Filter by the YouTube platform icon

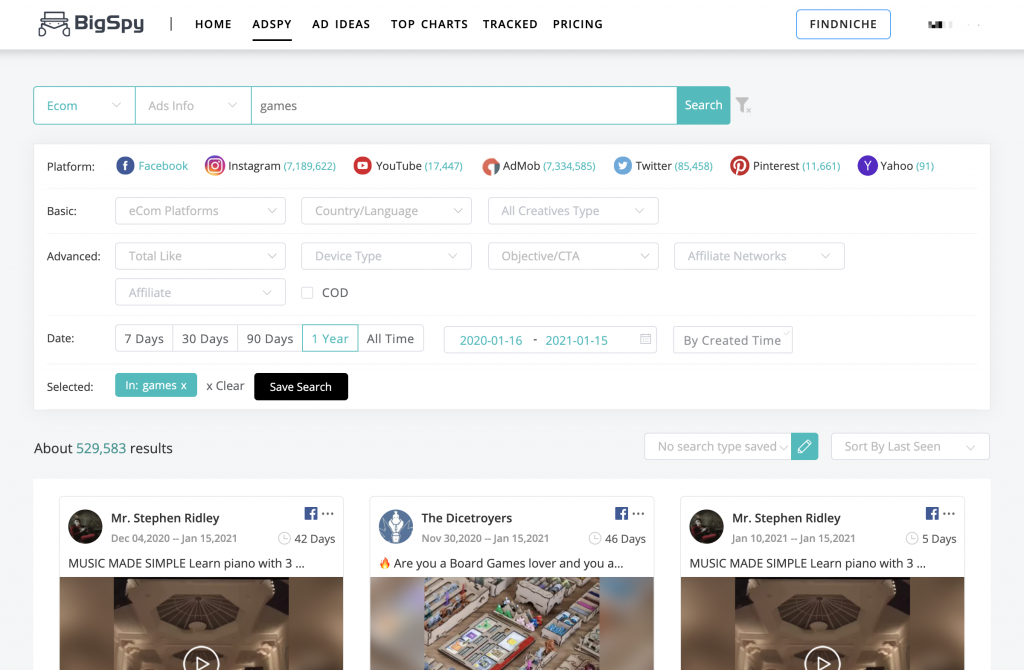(x=362, y=166)
